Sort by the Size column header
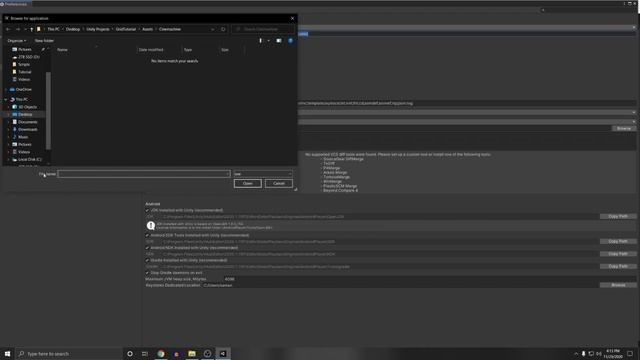This screenshot has width=640, height=360. click(x=225, y=50)
